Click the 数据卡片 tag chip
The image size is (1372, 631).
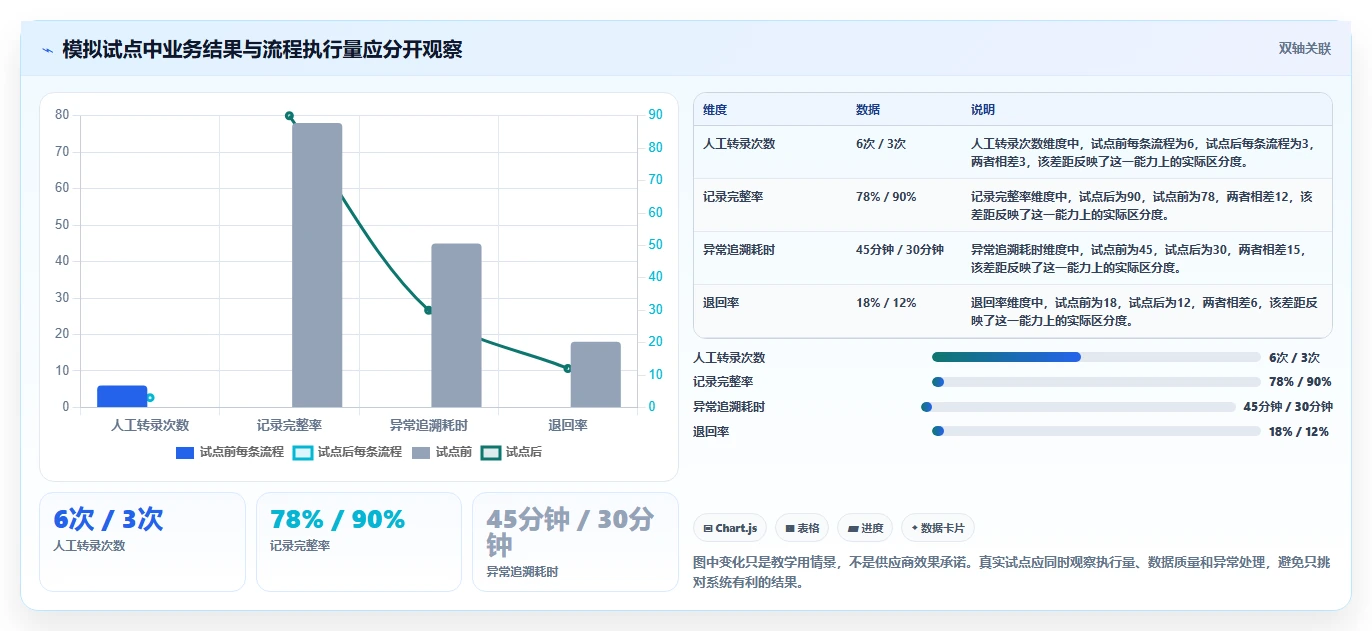pos(938,528)
